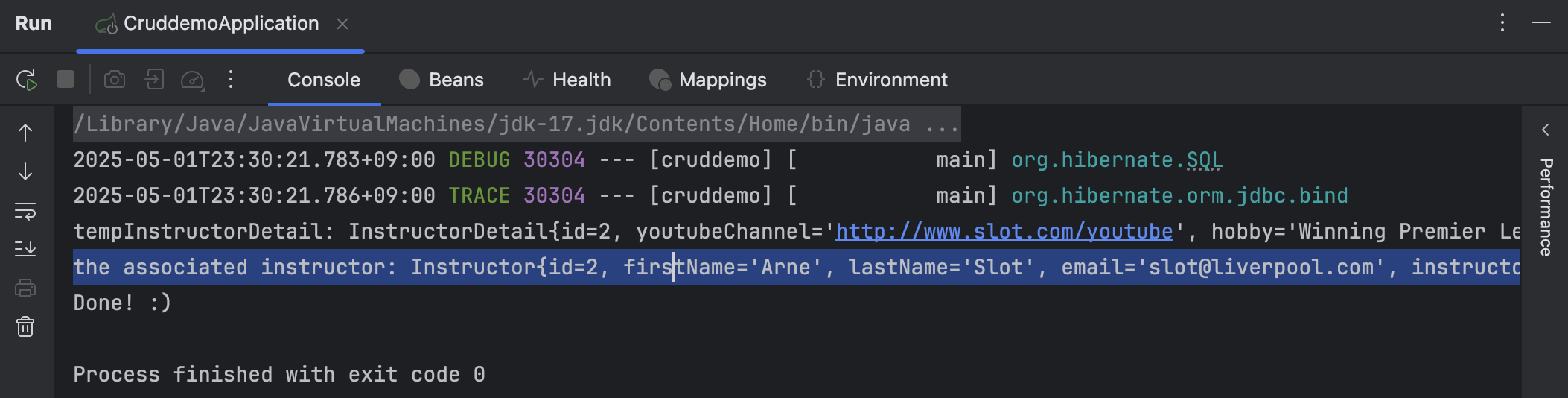The height and width of the screenshot is (398, 1568).
Task: Expand the folded java command line
Action: click(942, 124)
